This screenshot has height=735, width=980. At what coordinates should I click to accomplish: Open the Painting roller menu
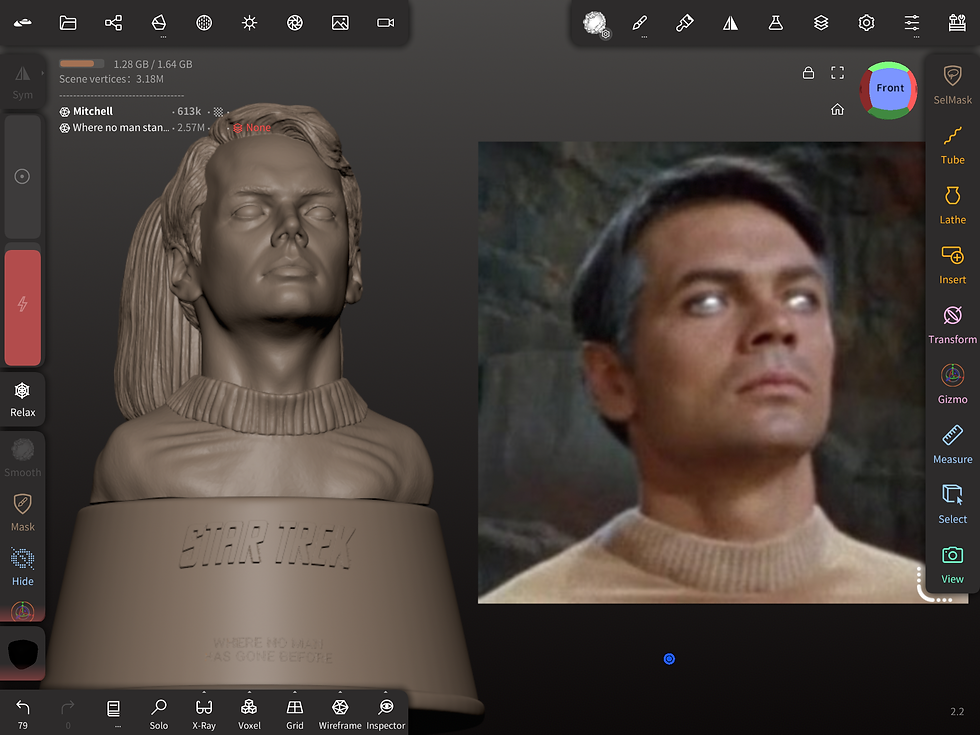coord(684,23)
